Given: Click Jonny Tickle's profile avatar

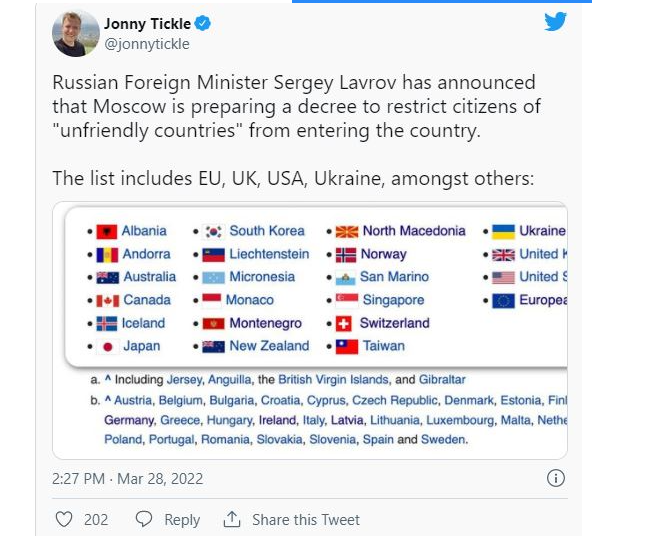Looking at the screenshot, I should [75, 33].
